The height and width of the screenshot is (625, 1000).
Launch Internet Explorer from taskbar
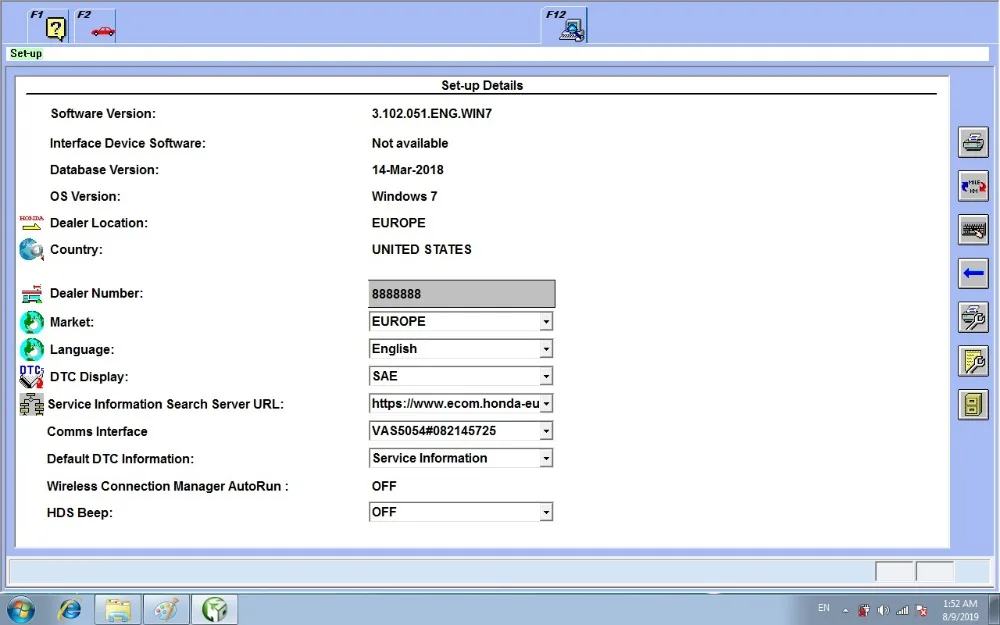coord(69,610)
